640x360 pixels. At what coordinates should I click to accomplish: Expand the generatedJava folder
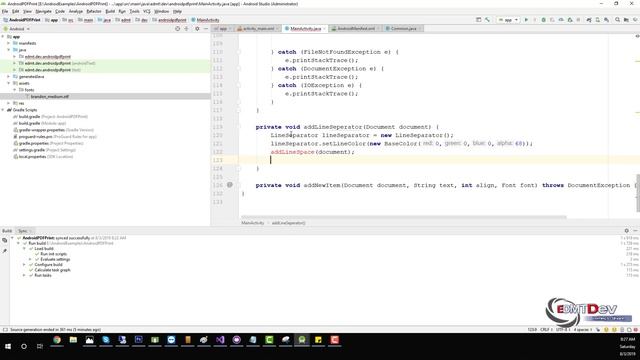tap(9, 77)
